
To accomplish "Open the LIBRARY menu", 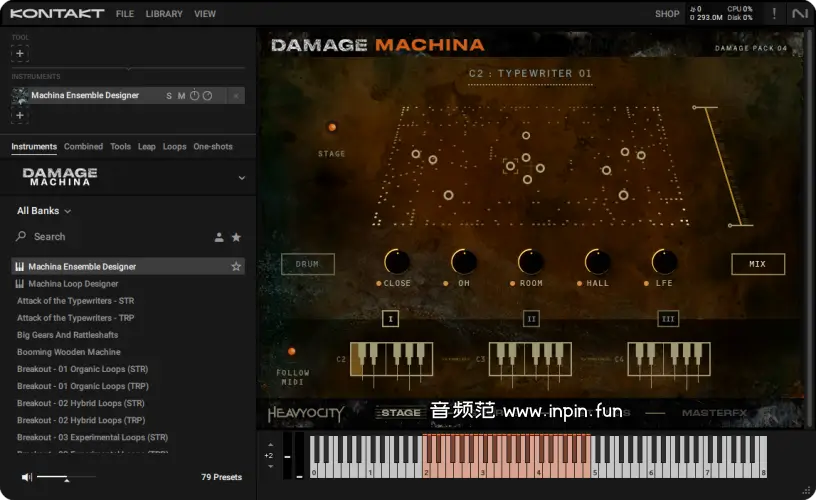I will point(164,14).
